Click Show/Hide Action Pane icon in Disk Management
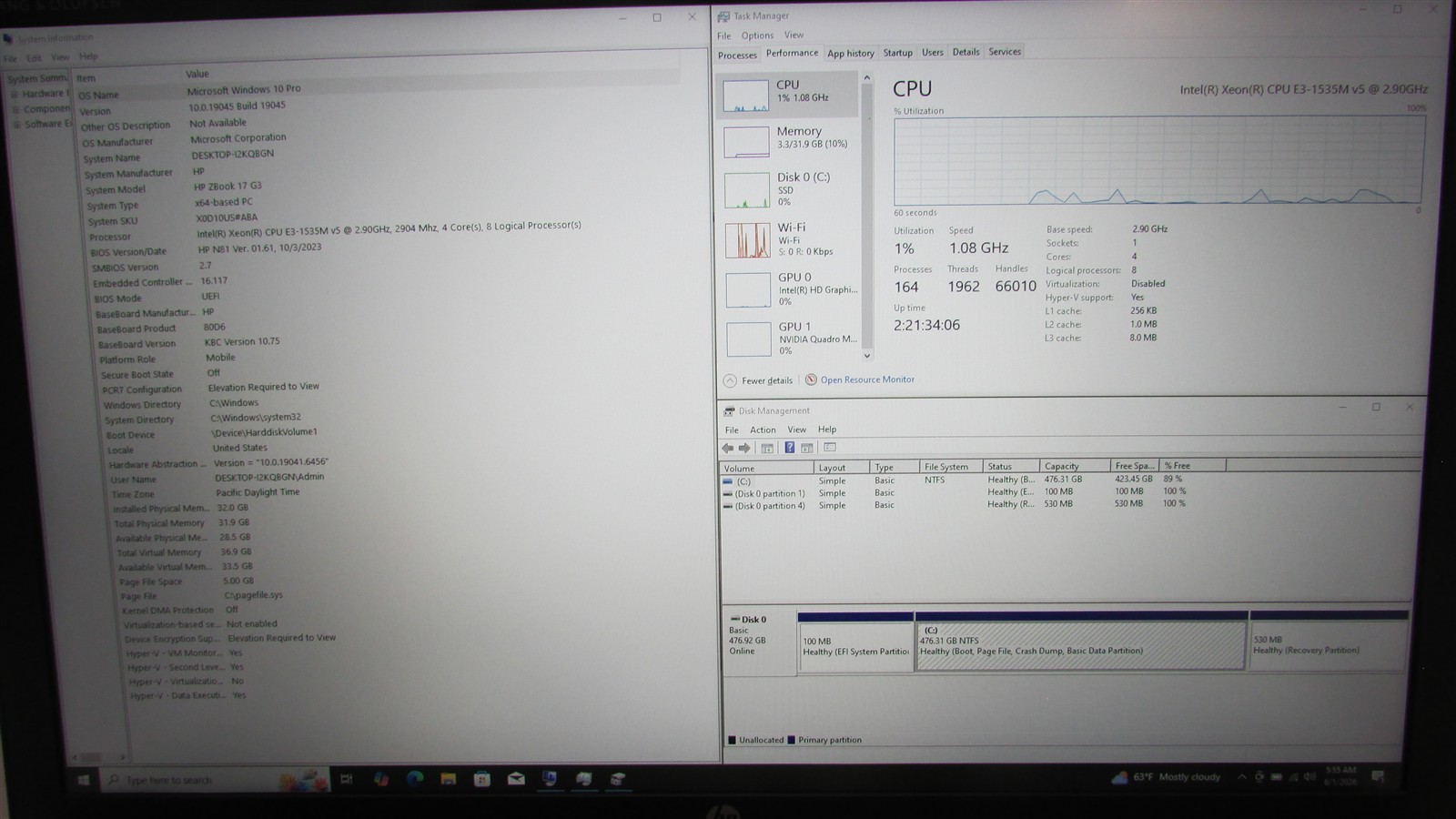Image resolution: width=1456 pixels, height=819 pixels. tap(807, 448)
